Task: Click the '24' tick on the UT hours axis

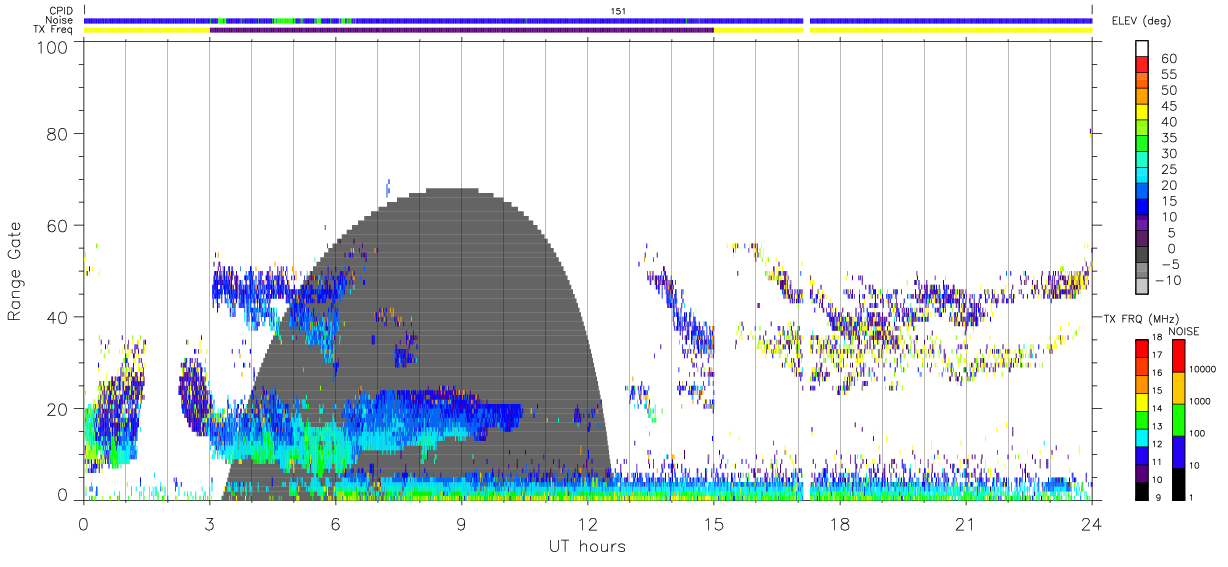Action: [1091, 522]
